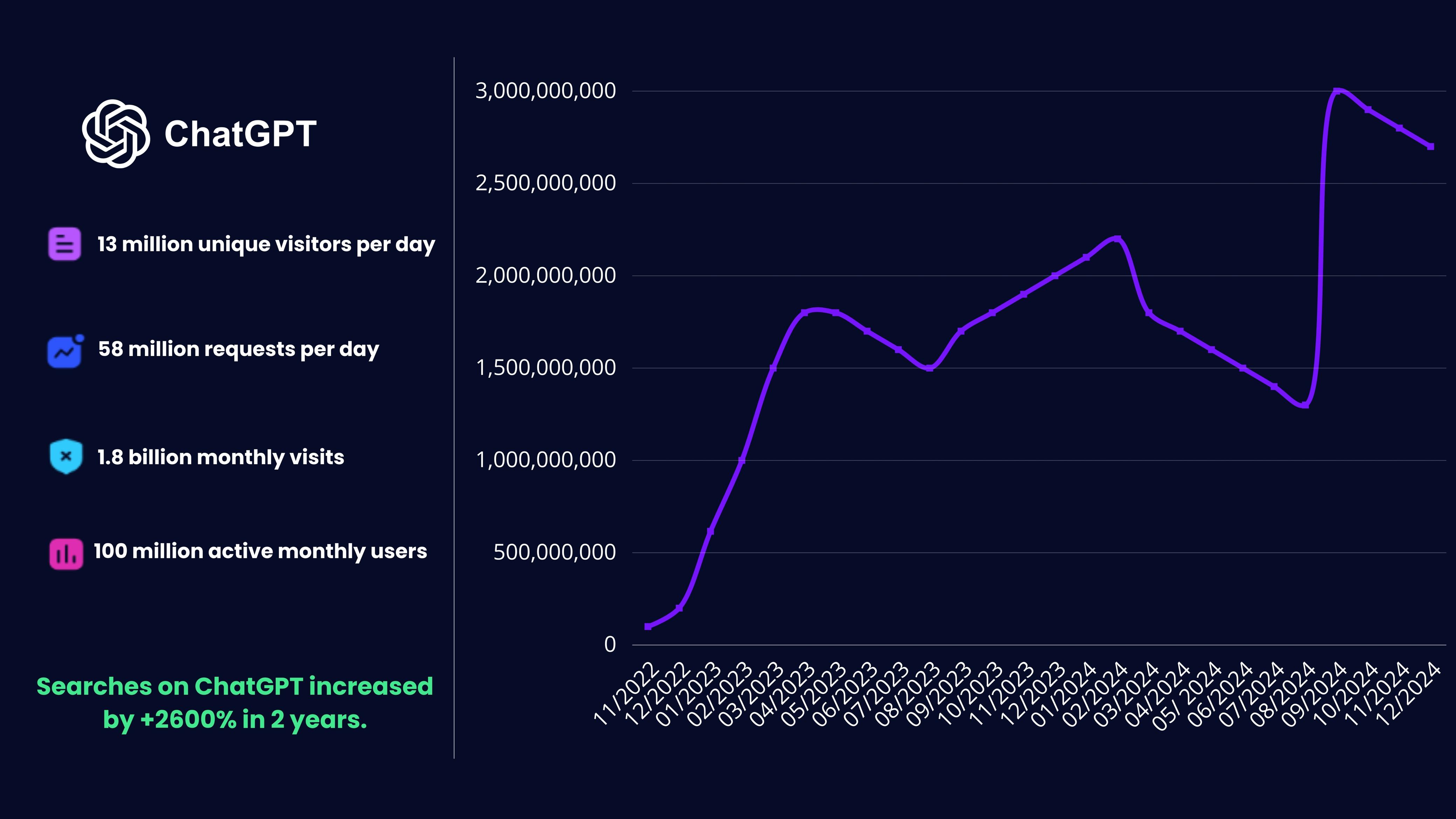Image resolution: width=1456 pixels, height=819 pixels.
Task: Click the "02/2024" x-axis label
Action: pos(1095,694)
